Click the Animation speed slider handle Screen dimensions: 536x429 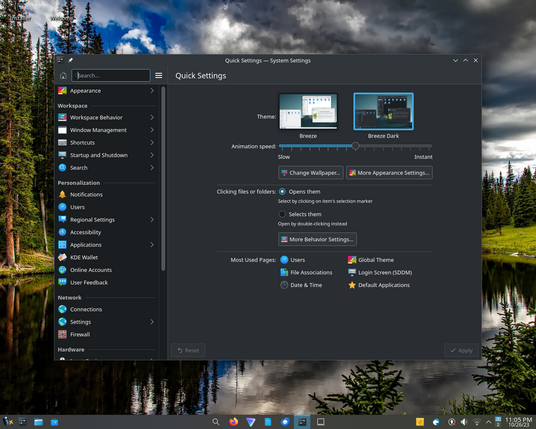click(356, 146)
